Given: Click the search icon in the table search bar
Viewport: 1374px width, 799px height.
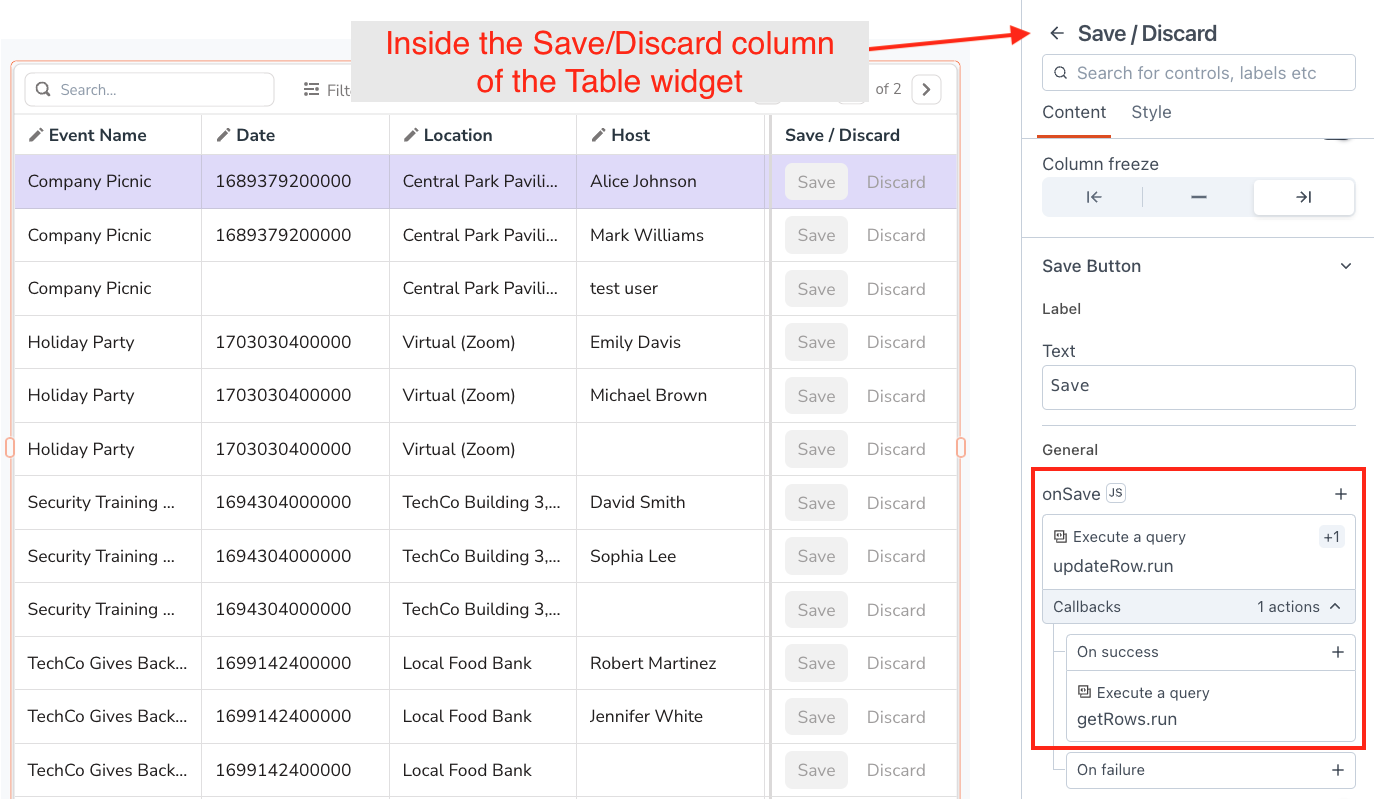Looking at the screenshot, I should 43,89.
